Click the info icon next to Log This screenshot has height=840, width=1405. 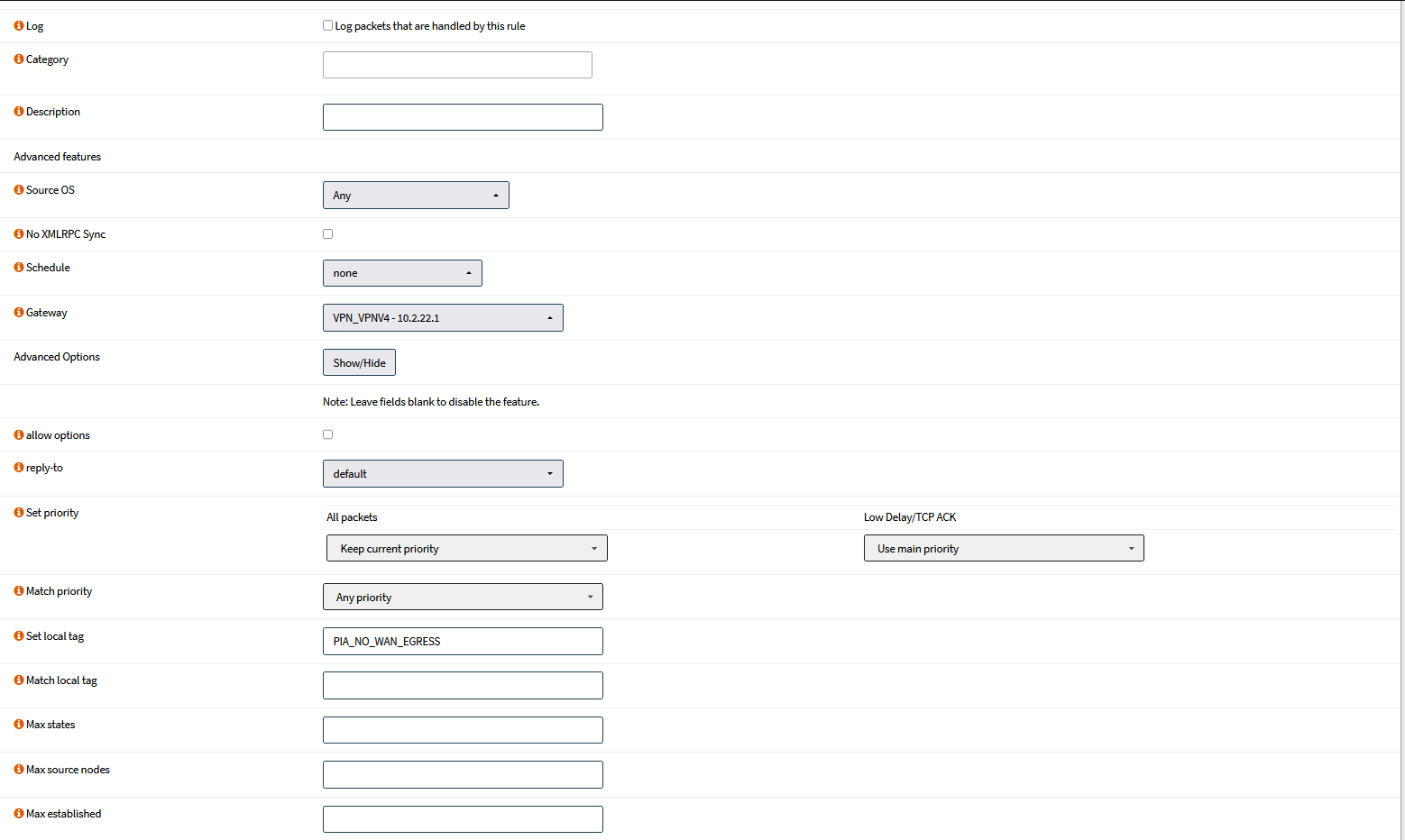coord(19,26)
